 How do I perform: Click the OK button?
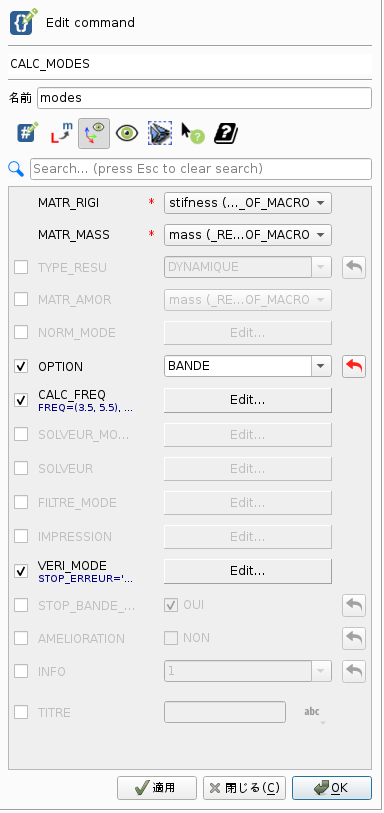pos(332,788)
